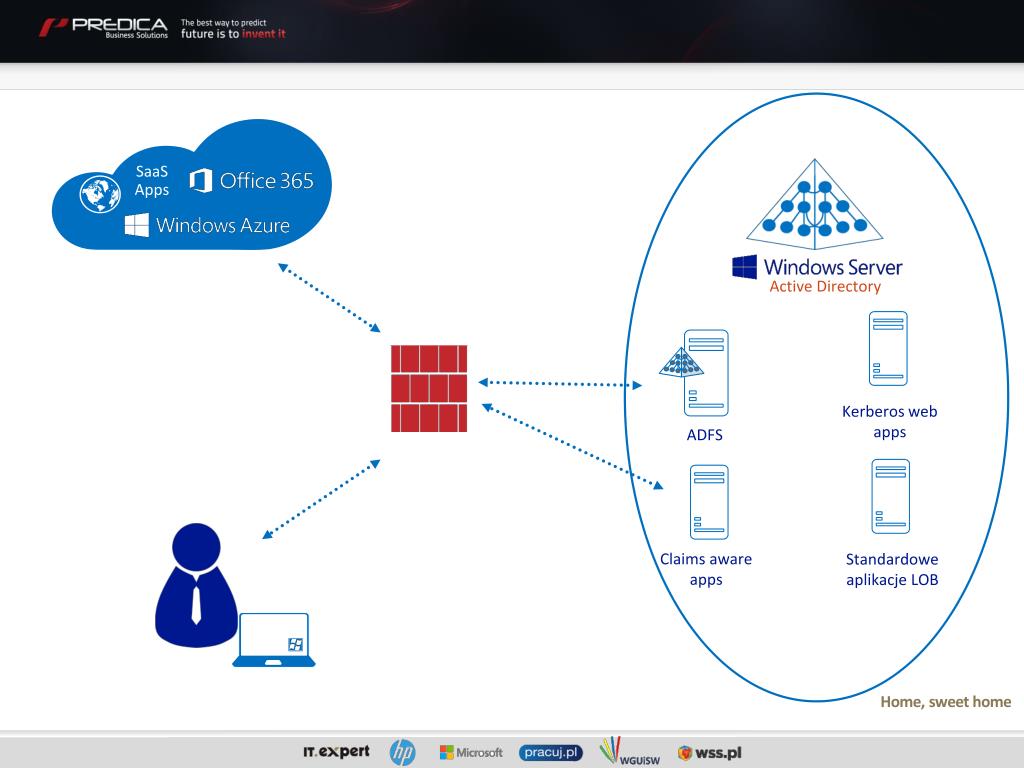Click the 'Claims aware apps' label
This screenshot has width=1024, height=768.
706,569
